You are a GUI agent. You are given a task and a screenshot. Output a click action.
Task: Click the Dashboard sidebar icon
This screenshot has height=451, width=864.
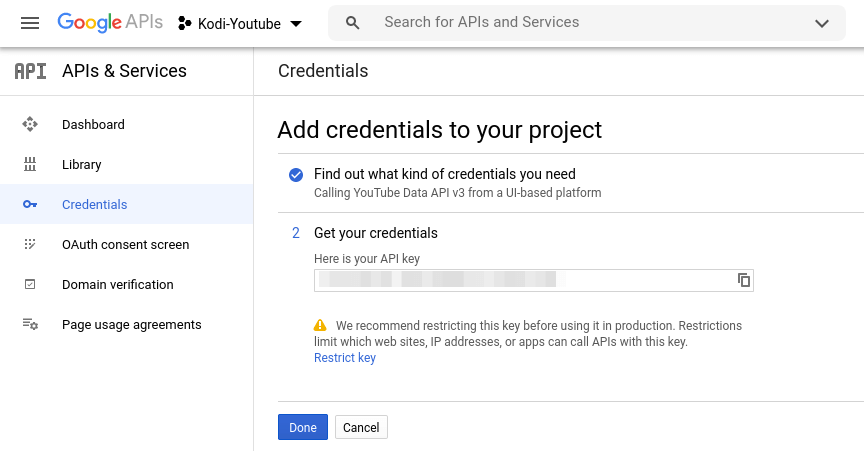coord(30,125)
